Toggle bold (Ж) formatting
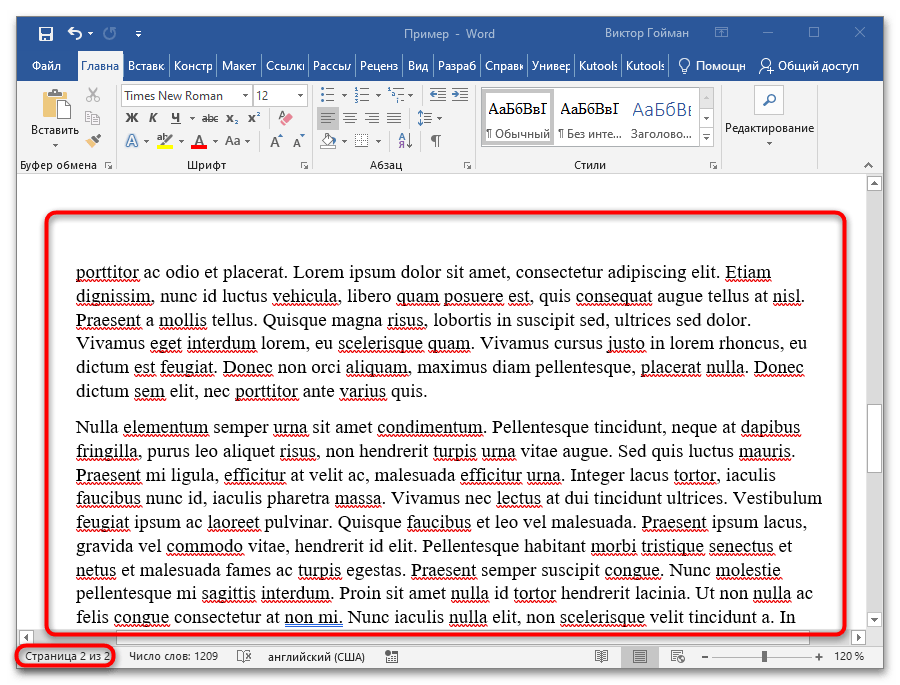This screenshot has height=685, width=900. pos(131,118)
